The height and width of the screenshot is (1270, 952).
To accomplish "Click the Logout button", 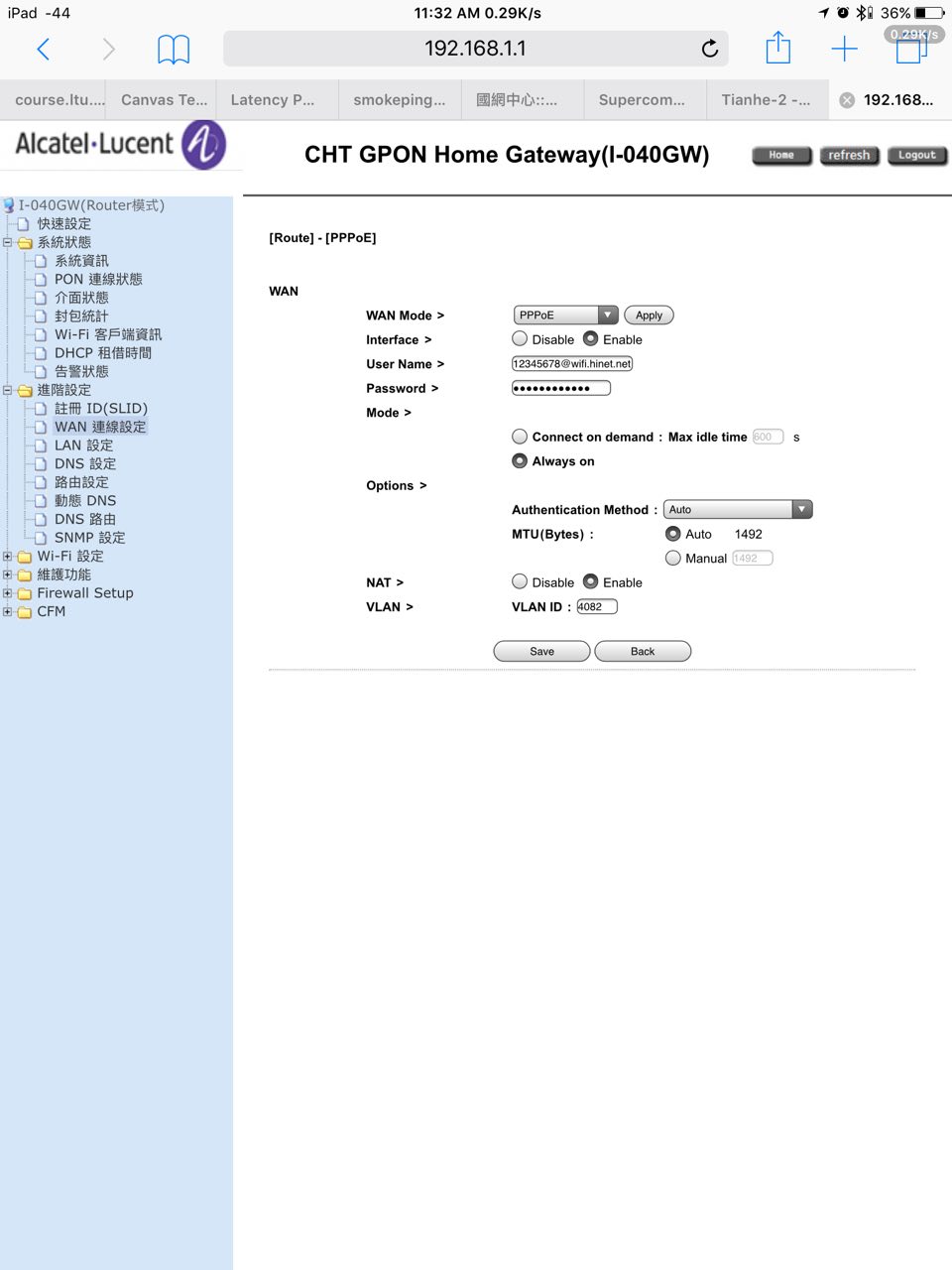I will pos(917,155).
